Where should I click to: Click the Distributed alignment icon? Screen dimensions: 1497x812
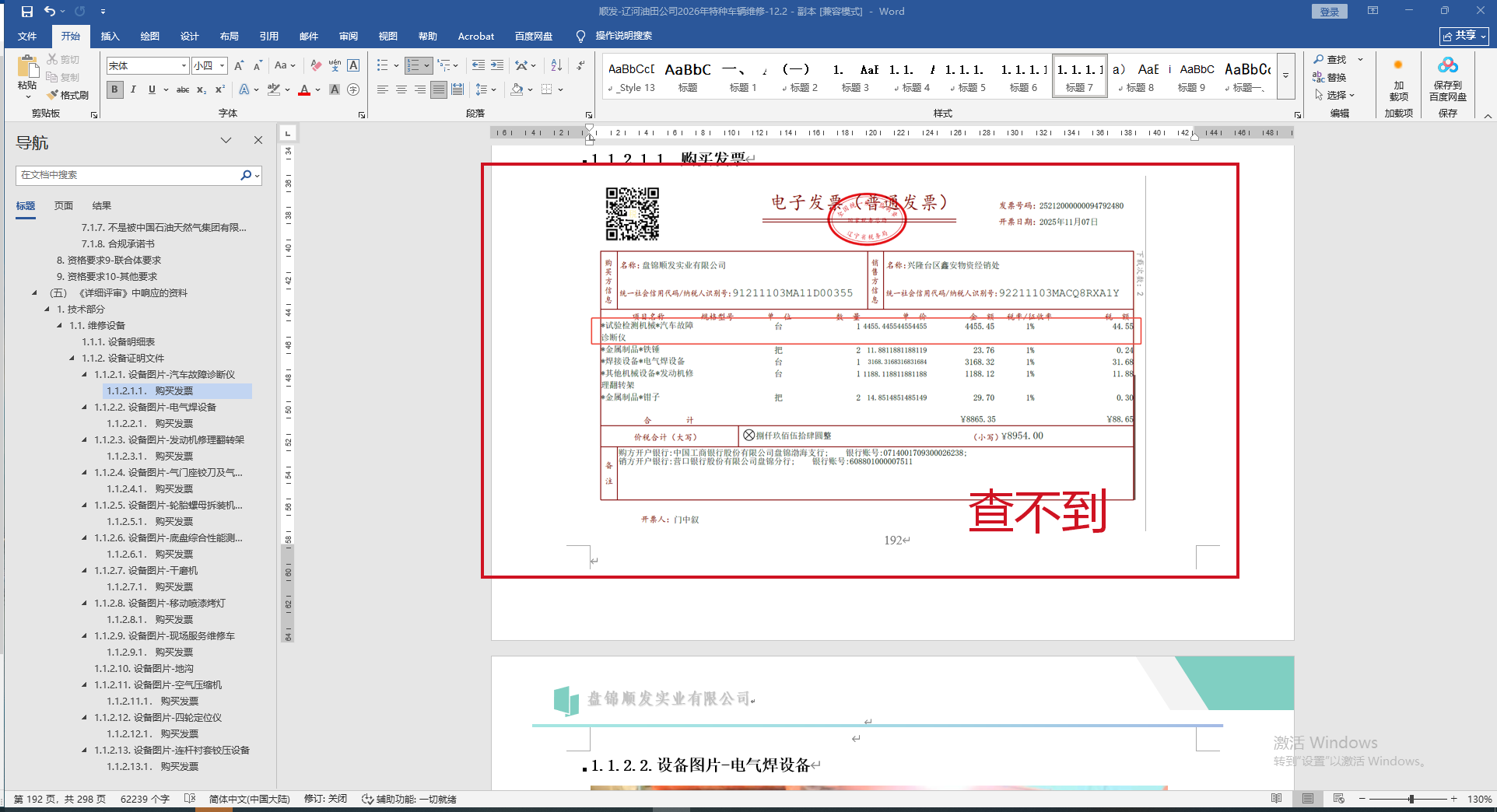[458, 89]
